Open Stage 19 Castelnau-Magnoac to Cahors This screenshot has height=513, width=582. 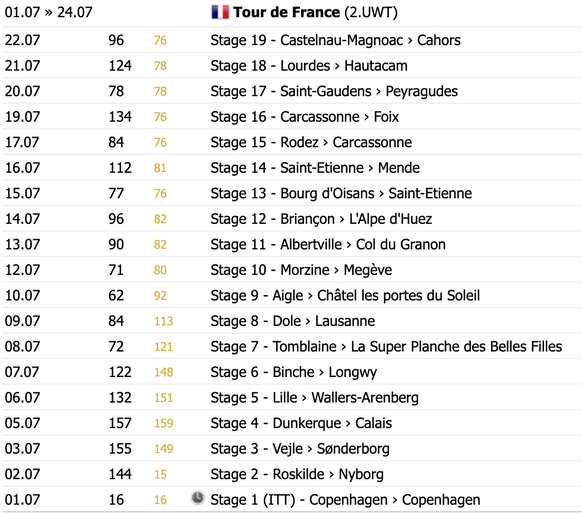336,40
